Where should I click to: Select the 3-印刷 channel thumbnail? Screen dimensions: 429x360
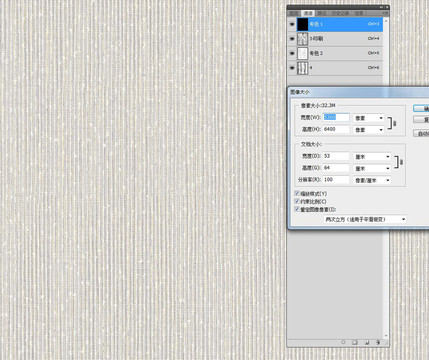point(302,39)
